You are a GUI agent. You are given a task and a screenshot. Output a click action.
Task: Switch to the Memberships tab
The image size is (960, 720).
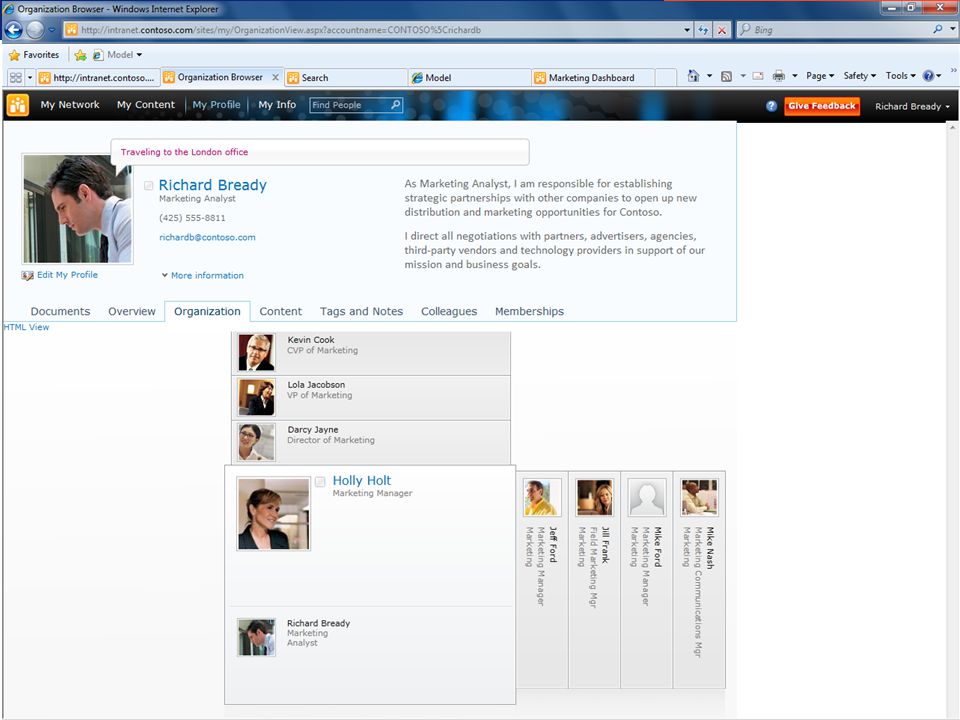(x=529, y=312)
